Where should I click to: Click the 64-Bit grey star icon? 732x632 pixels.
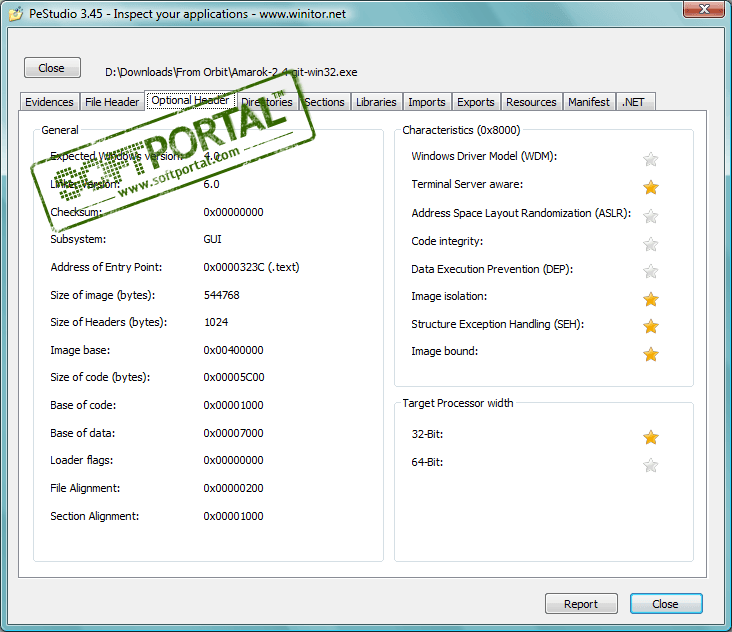[x=650, y=465]
